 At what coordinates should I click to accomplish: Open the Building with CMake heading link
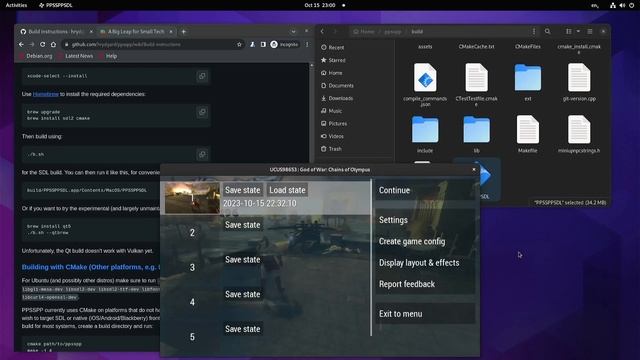(91, 267)
